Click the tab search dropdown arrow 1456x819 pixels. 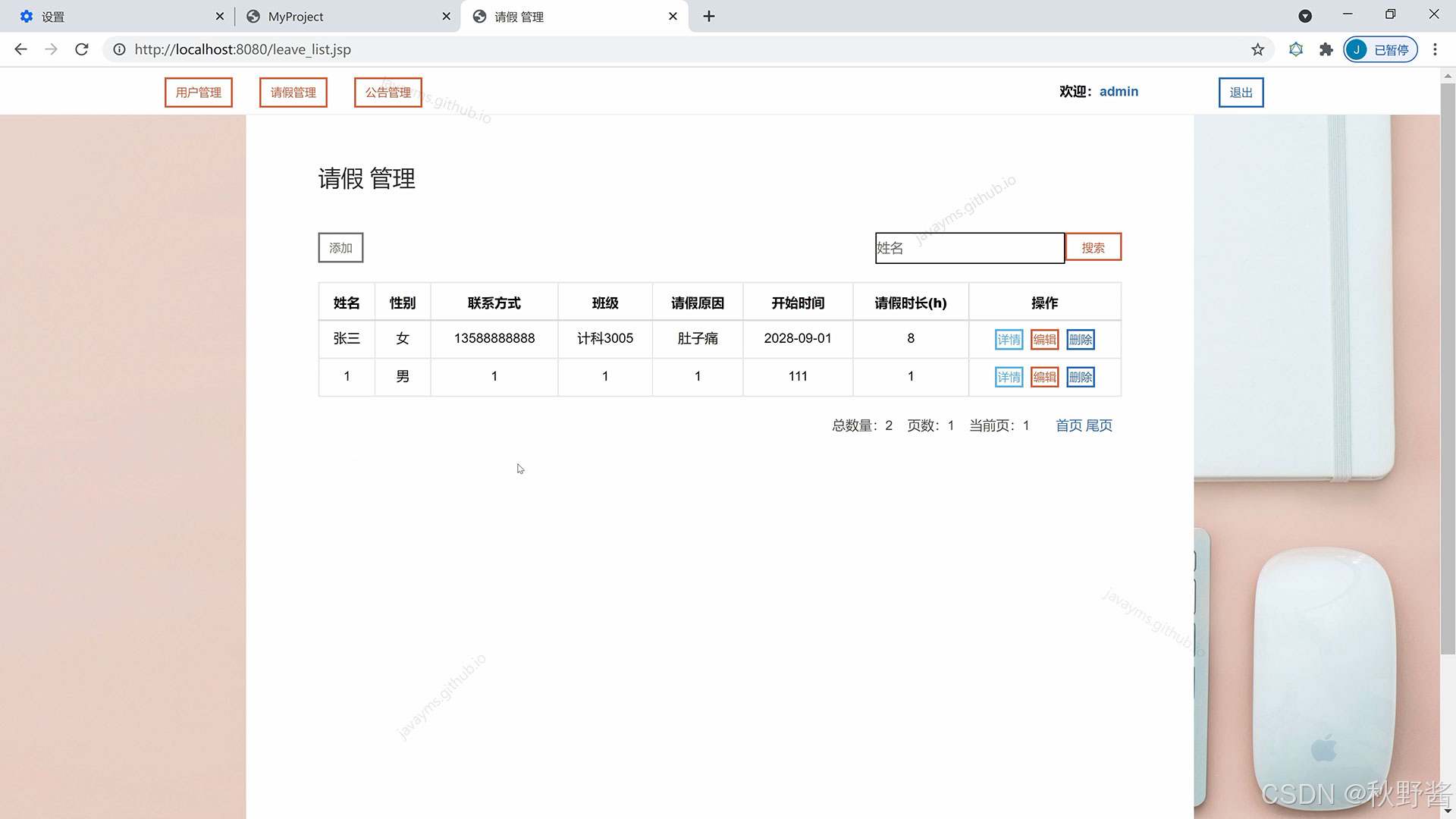tap(1304, 16)
